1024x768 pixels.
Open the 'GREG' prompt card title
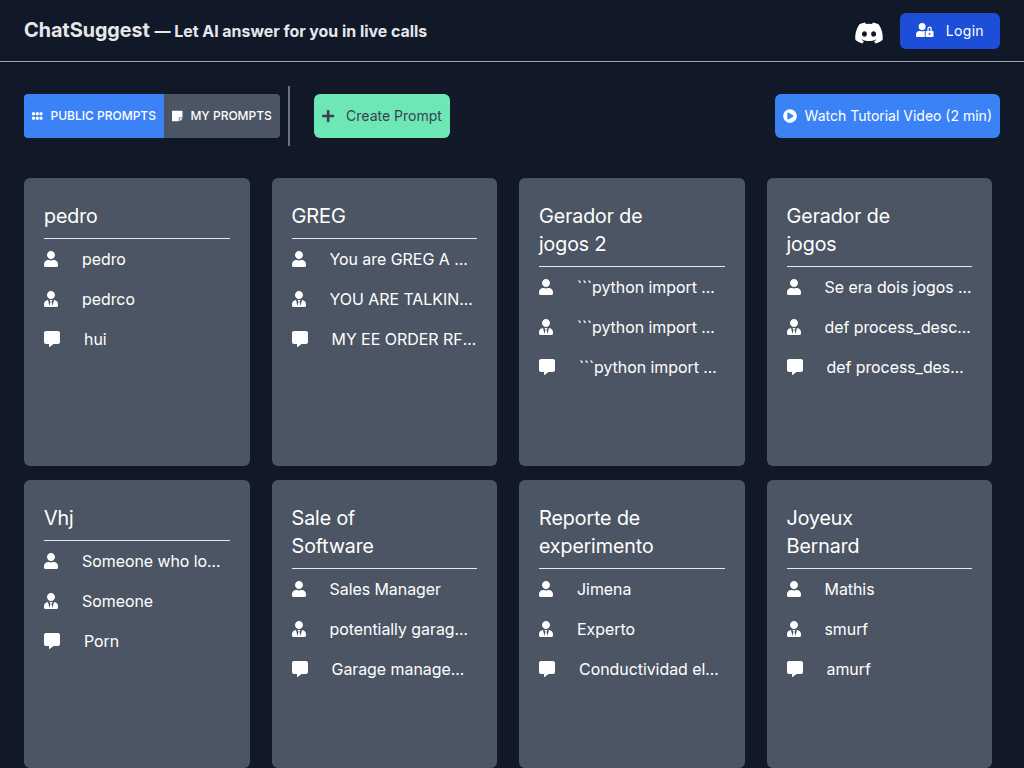tap(319, 216)
